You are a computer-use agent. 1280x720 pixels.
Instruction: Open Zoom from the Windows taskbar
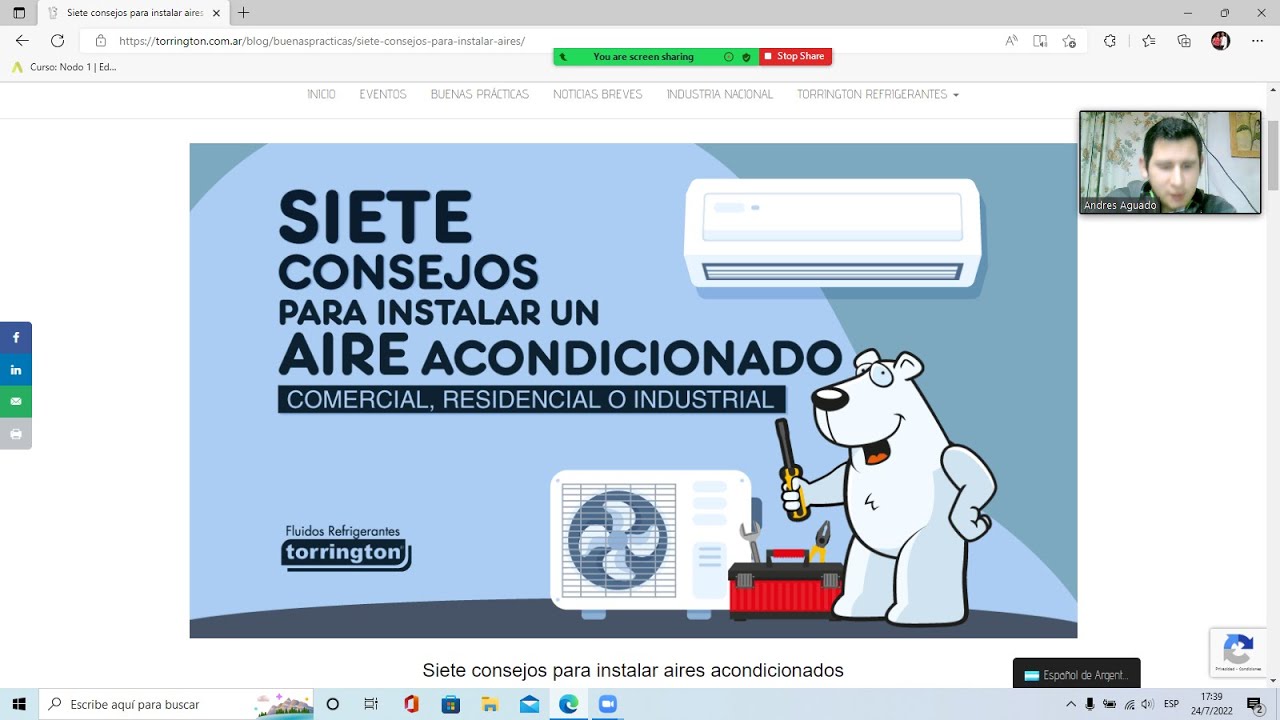(x=607, y=704)
